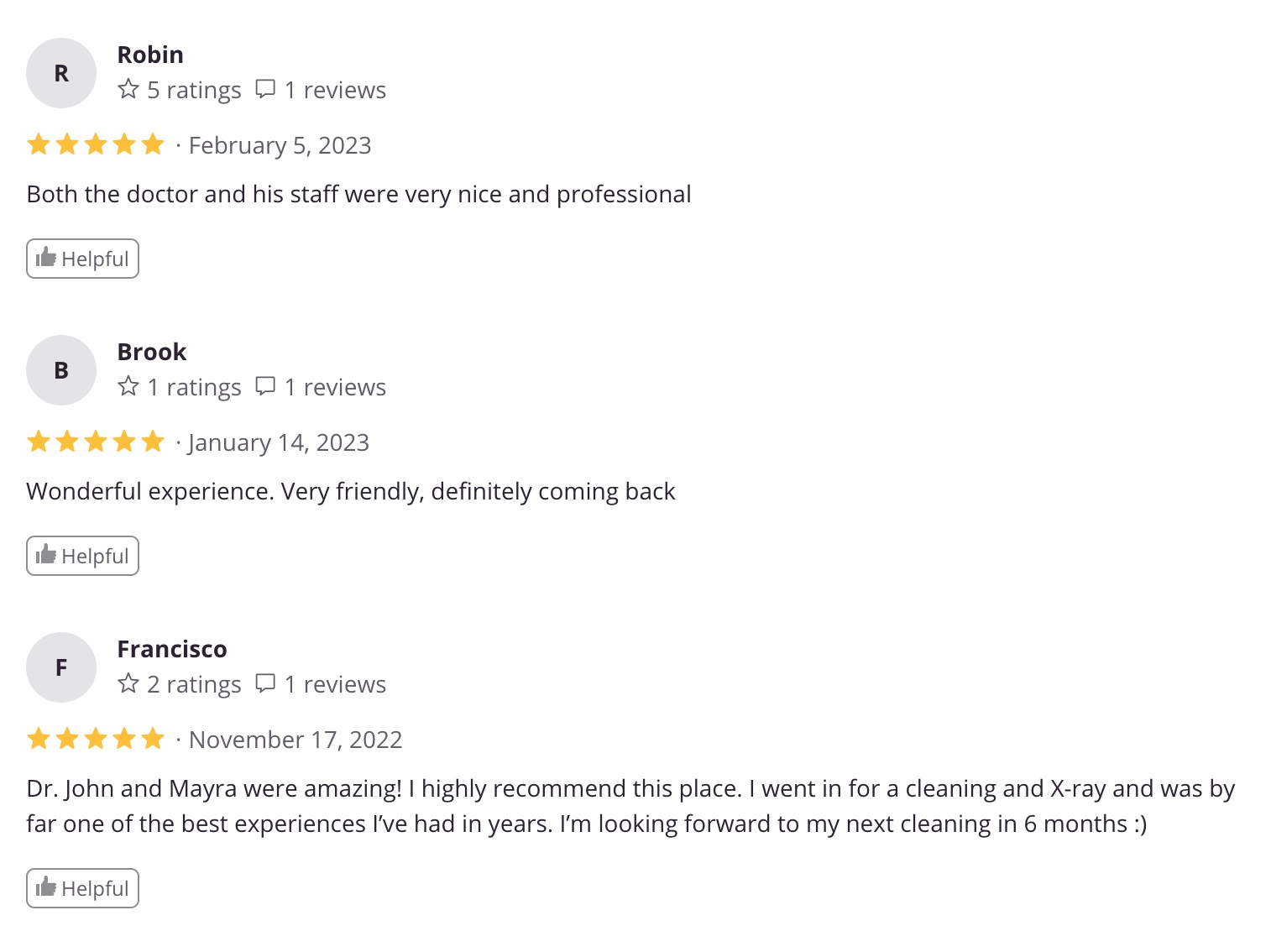Image resolution: width=1271 pixels, height=952 pixels.
Task: Mark Robin's review as Helpful
Action: tap(82, 259)
